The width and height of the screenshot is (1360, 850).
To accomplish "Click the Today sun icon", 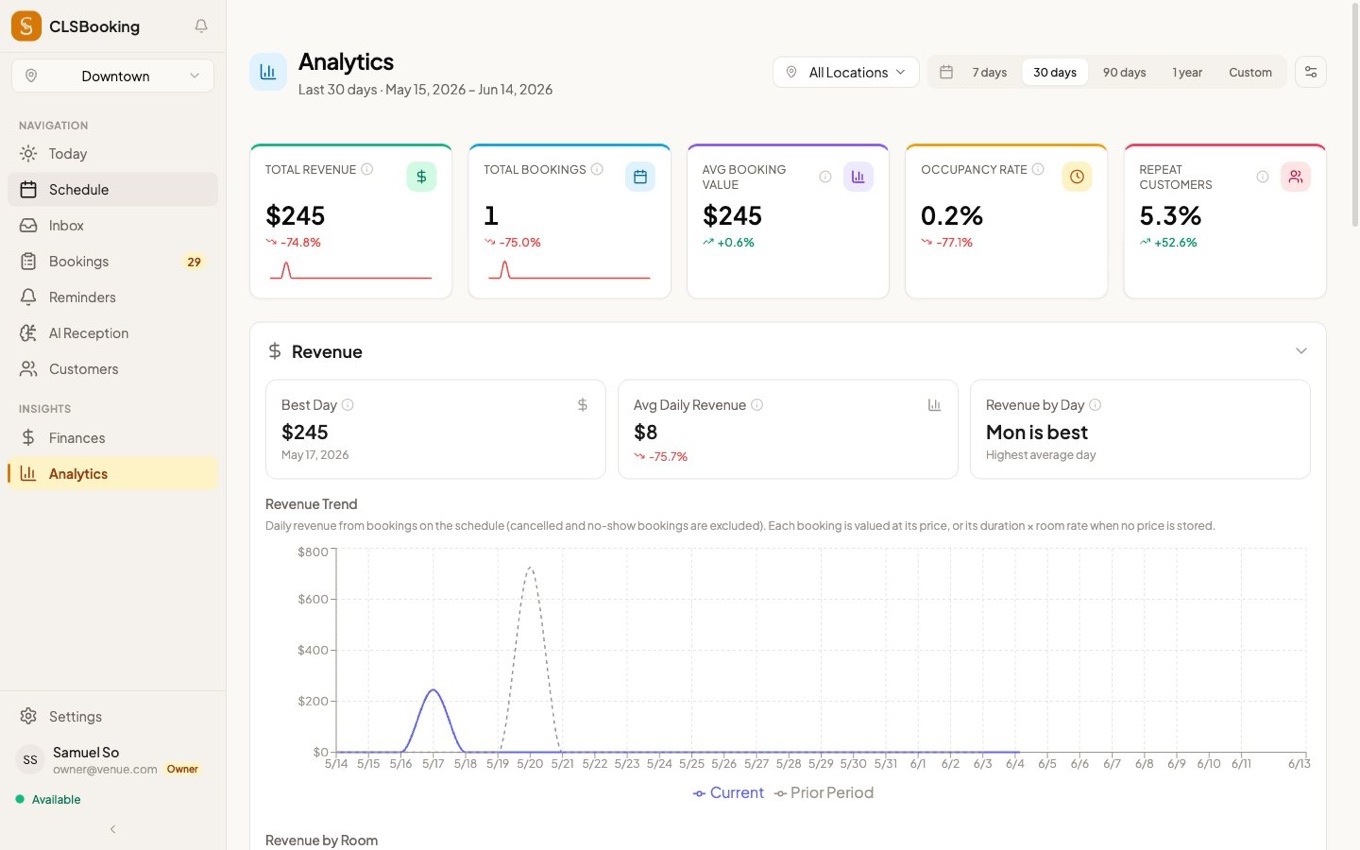I will (x=28, y=154).
